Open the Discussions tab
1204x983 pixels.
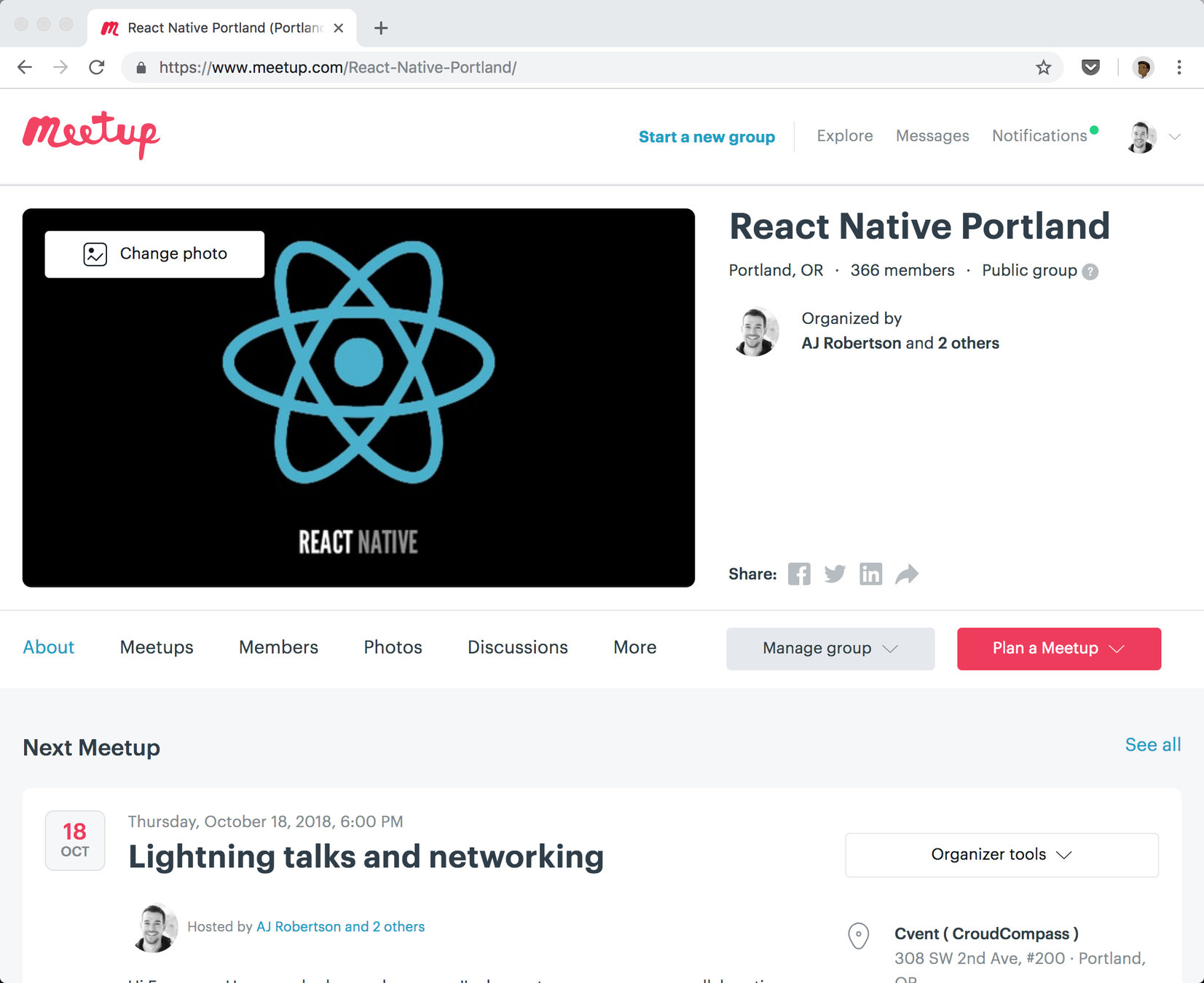tap(518, 647)
